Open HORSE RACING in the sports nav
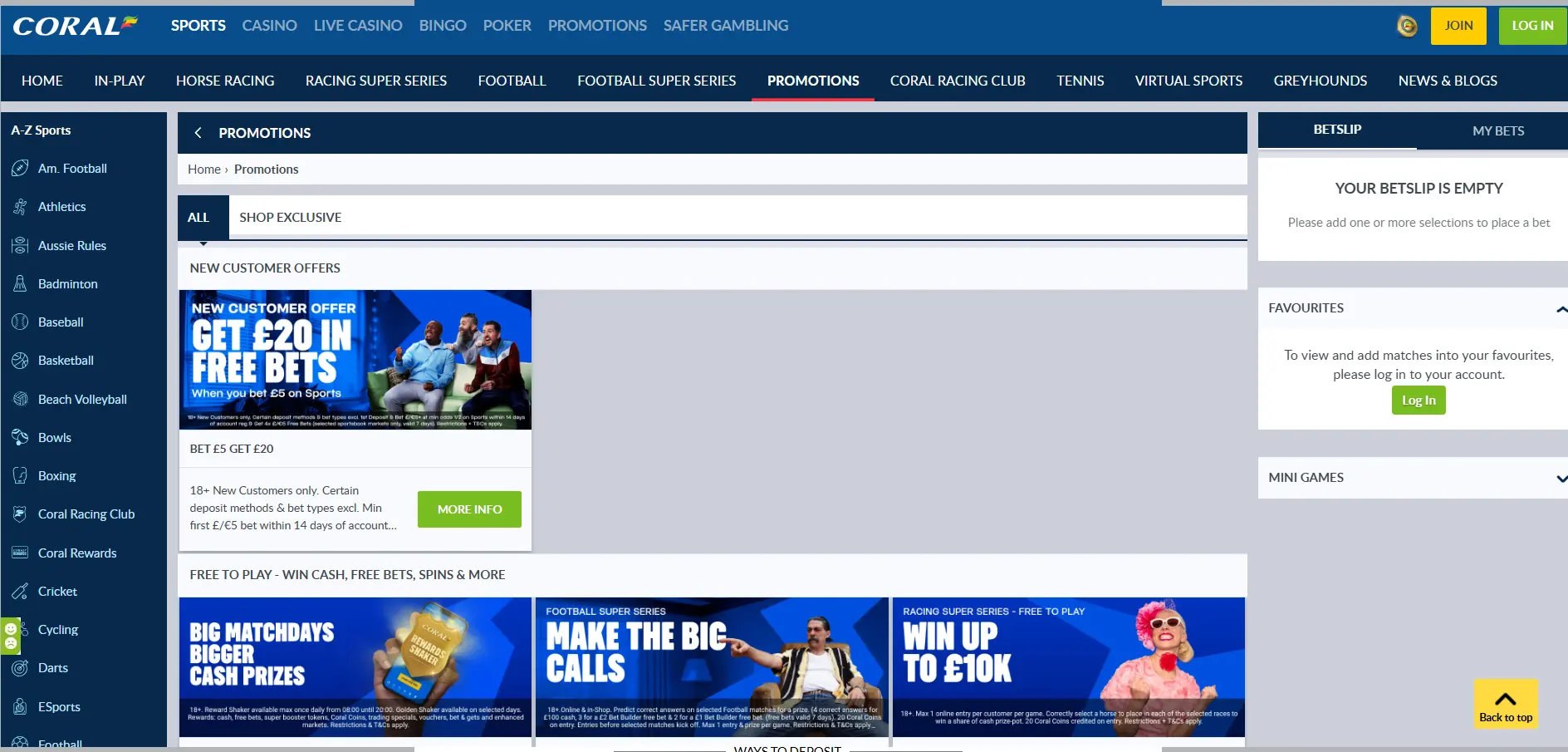 coord(225,81)
